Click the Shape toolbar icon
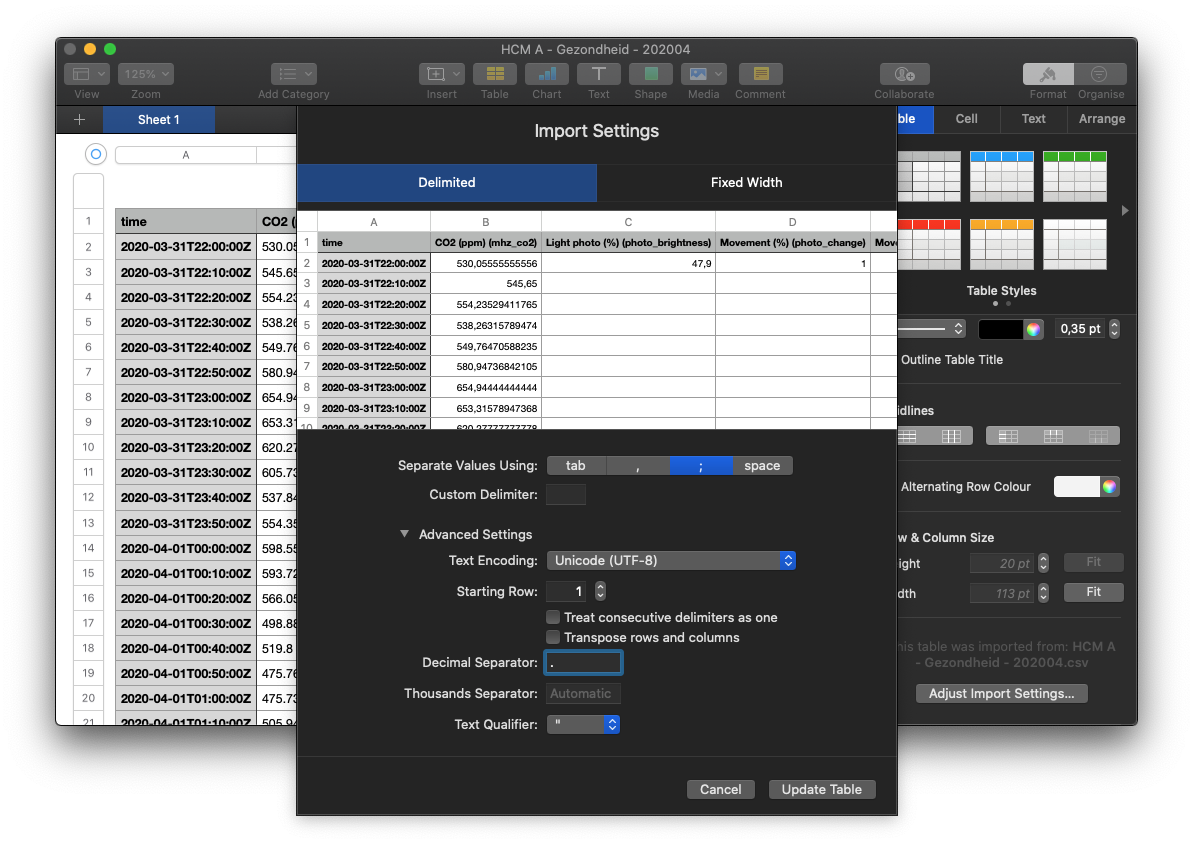The height and width of the screenshot is (842, 1193). 650,74
